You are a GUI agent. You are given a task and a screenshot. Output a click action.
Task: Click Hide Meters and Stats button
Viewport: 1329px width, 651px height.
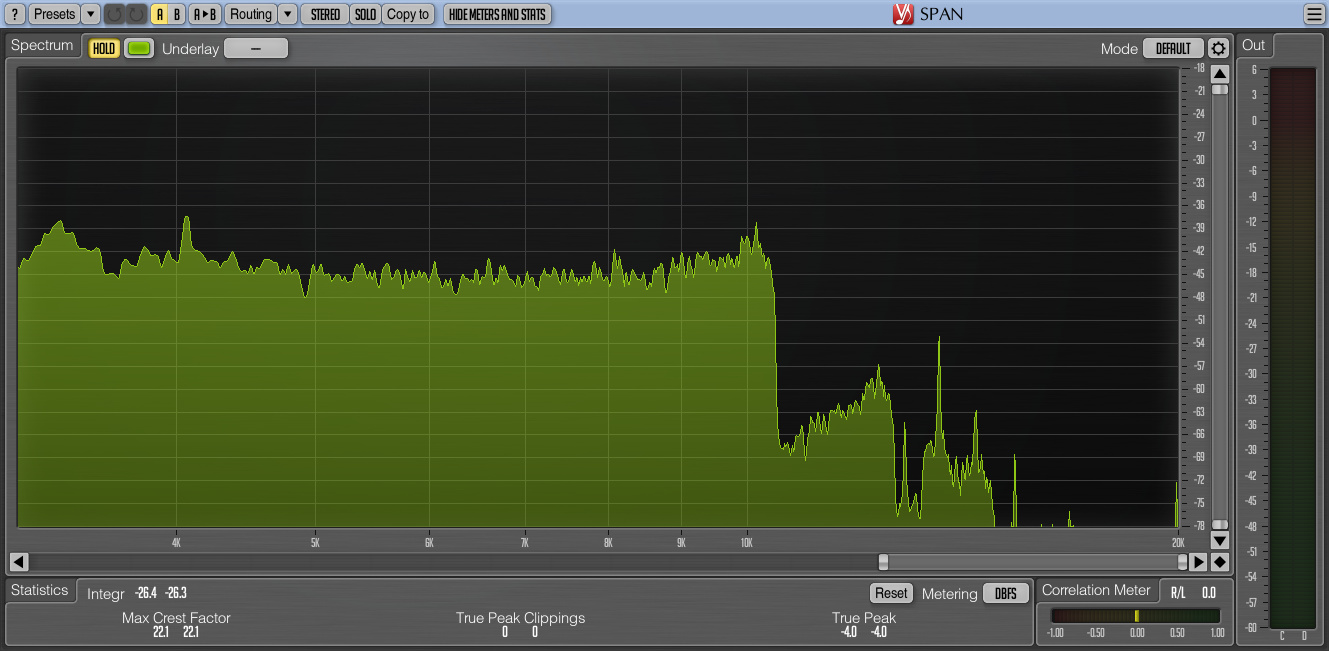[497, 14]
